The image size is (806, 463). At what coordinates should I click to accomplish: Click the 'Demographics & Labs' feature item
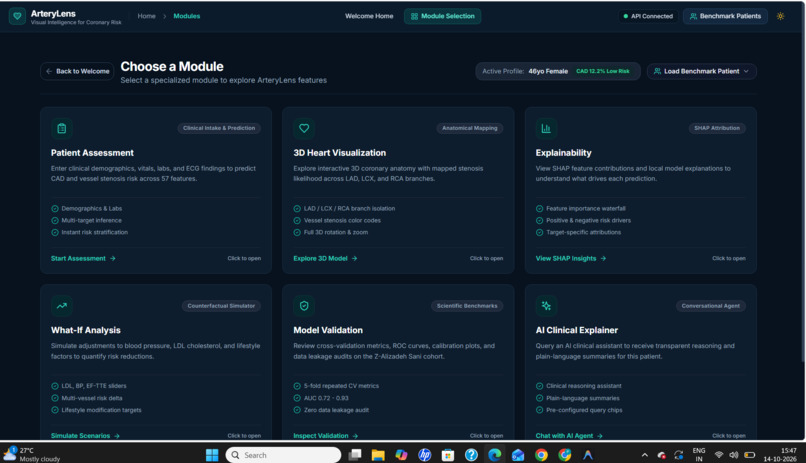(86, 209)
